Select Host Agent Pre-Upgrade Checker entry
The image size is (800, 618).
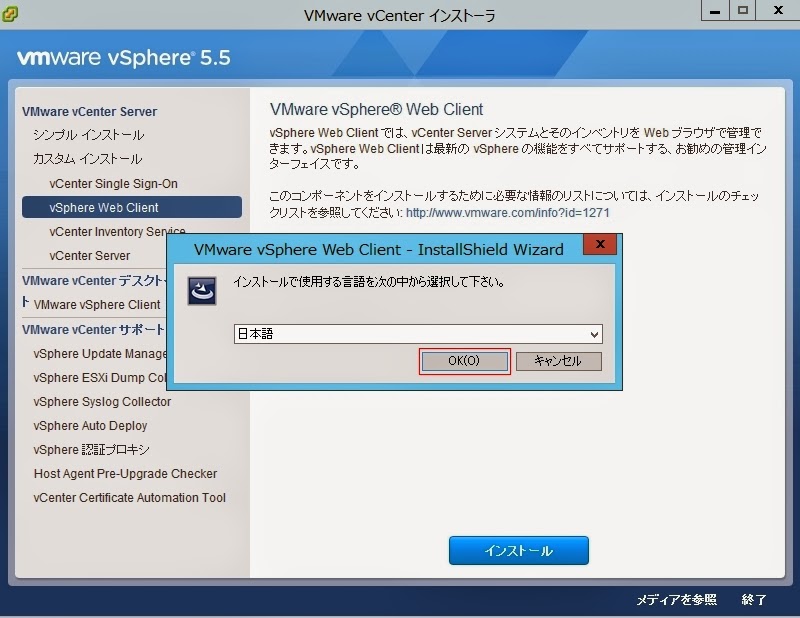click(125, 474)
